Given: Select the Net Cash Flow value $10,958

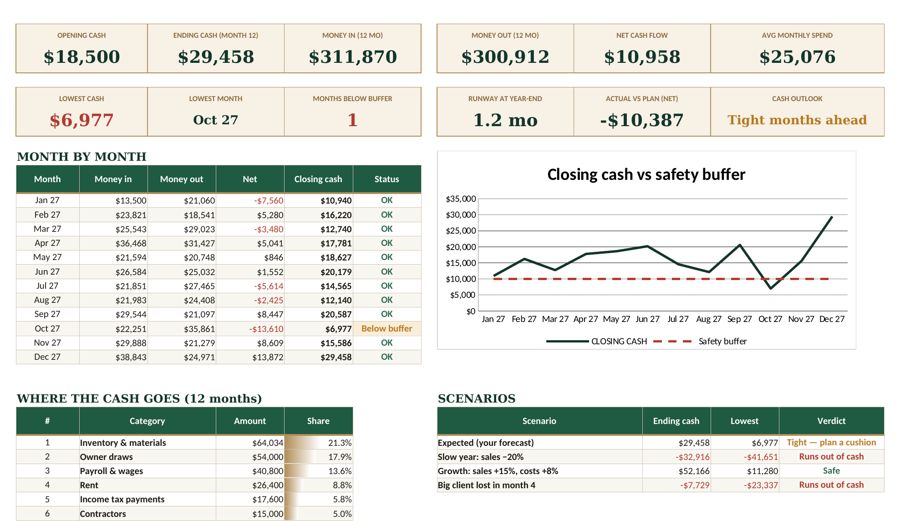Looking at the screenshot, I should point(642,57).
